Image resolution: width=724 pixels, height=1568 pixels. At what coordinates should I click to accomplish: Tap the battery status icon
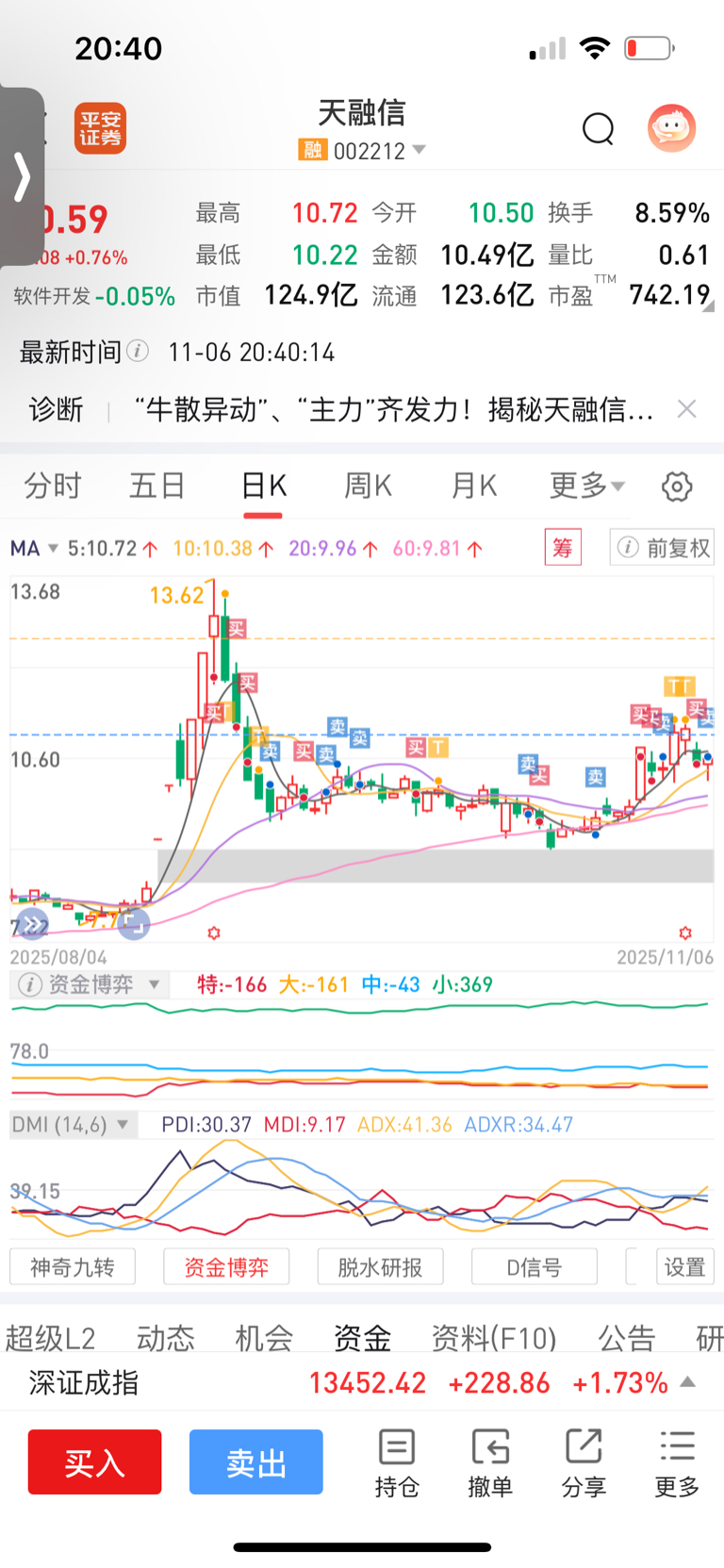[650, 48]
